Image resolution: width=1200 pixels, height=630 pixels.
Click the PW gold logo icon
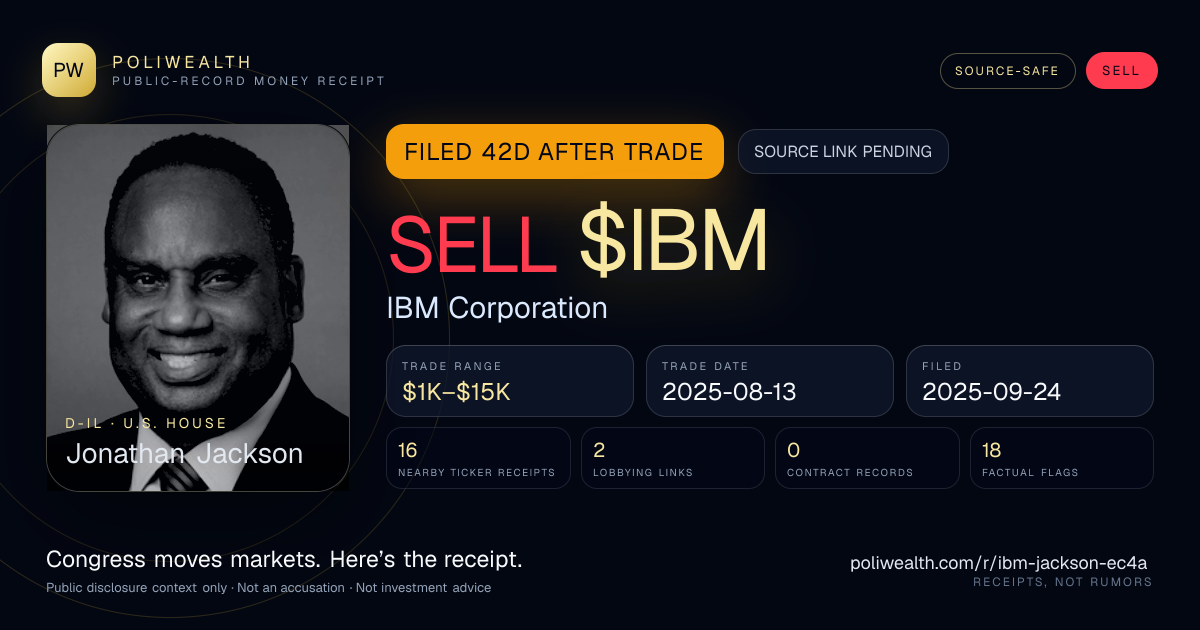pos(69,70)
